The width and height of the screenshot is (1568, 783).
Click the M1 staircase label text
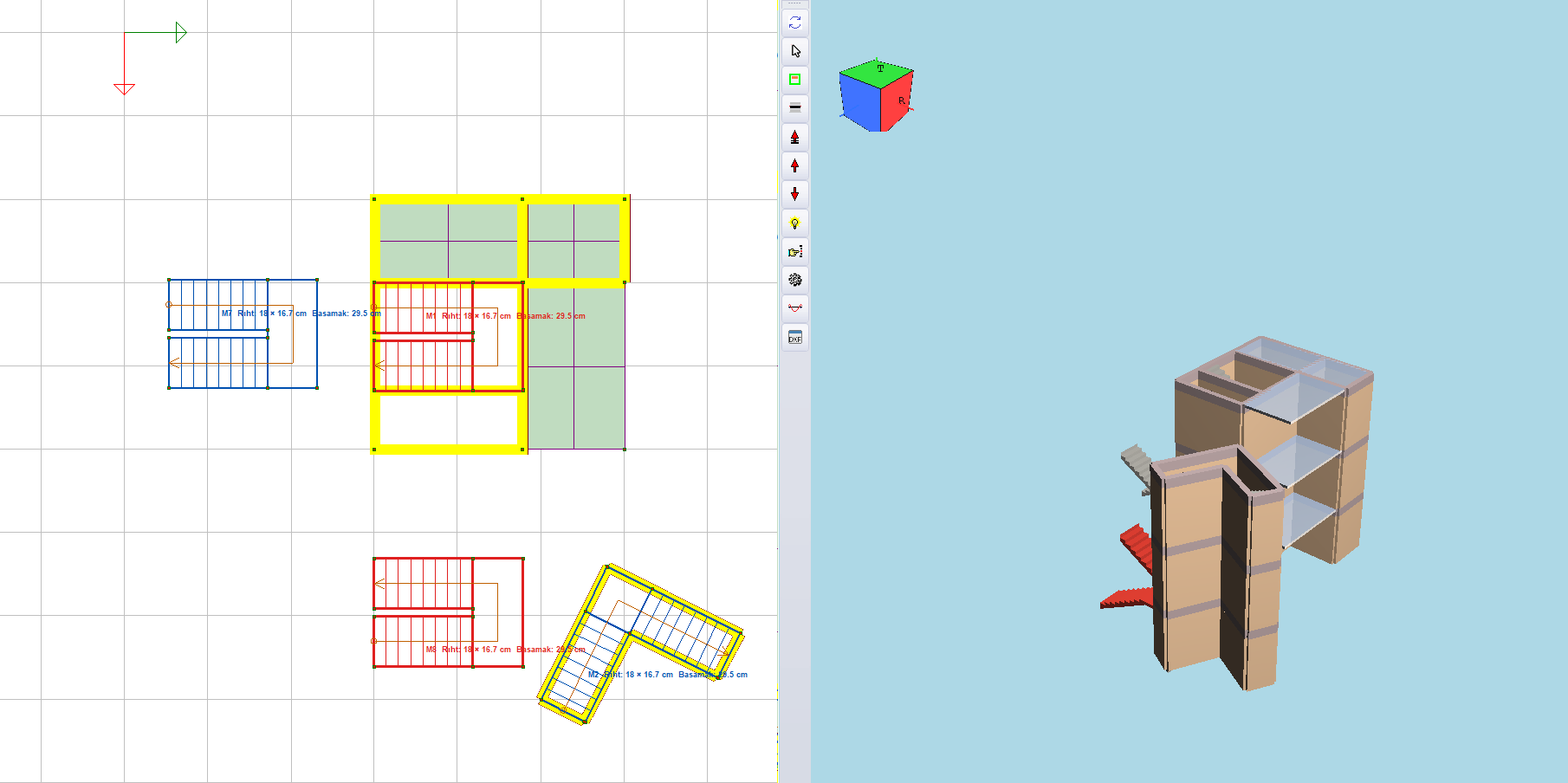pyautogui.click(x=505, y=316)
